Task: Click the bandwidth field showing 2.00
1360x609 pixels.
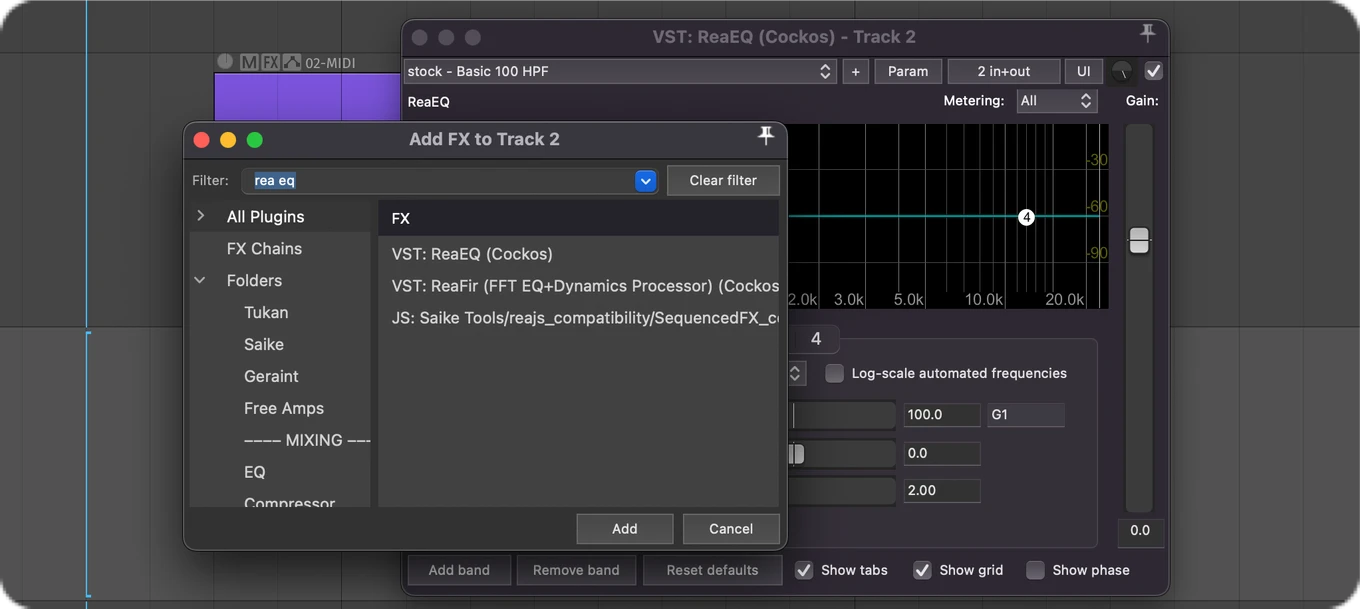Action: pos(942,491)
